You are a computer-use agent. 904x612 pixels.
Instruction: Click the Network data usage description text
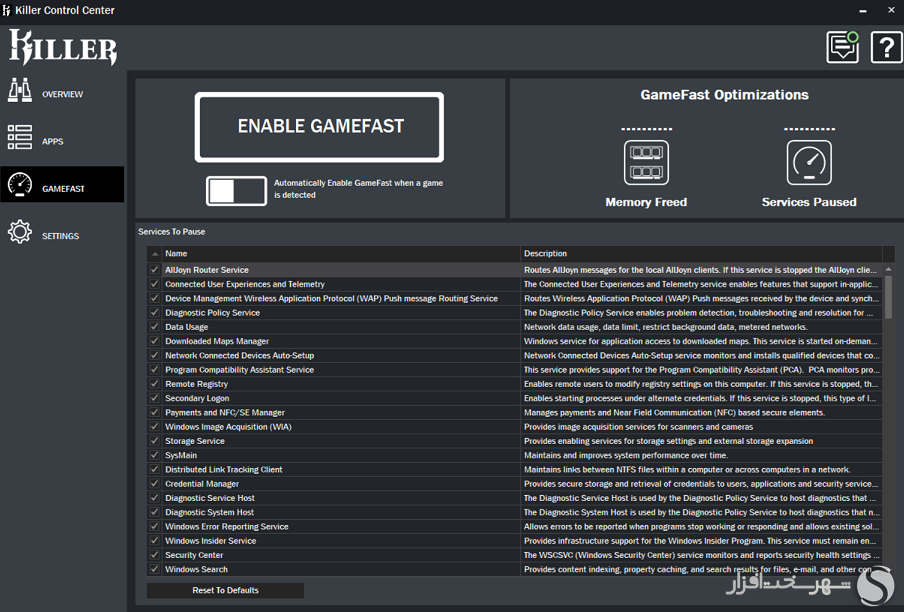coord(665,327)
